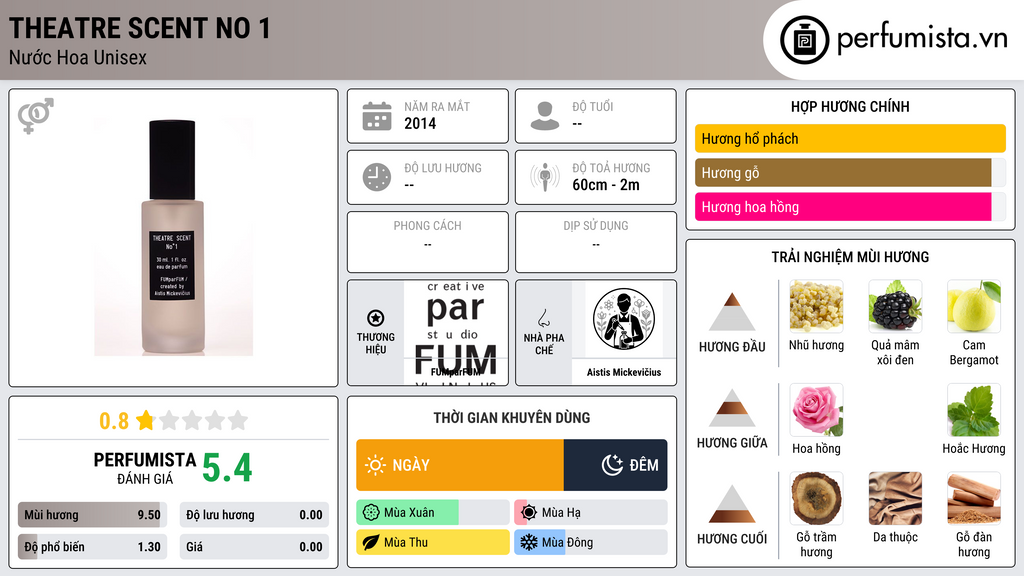Click the 0.8 user rating number

pos(114,421)
